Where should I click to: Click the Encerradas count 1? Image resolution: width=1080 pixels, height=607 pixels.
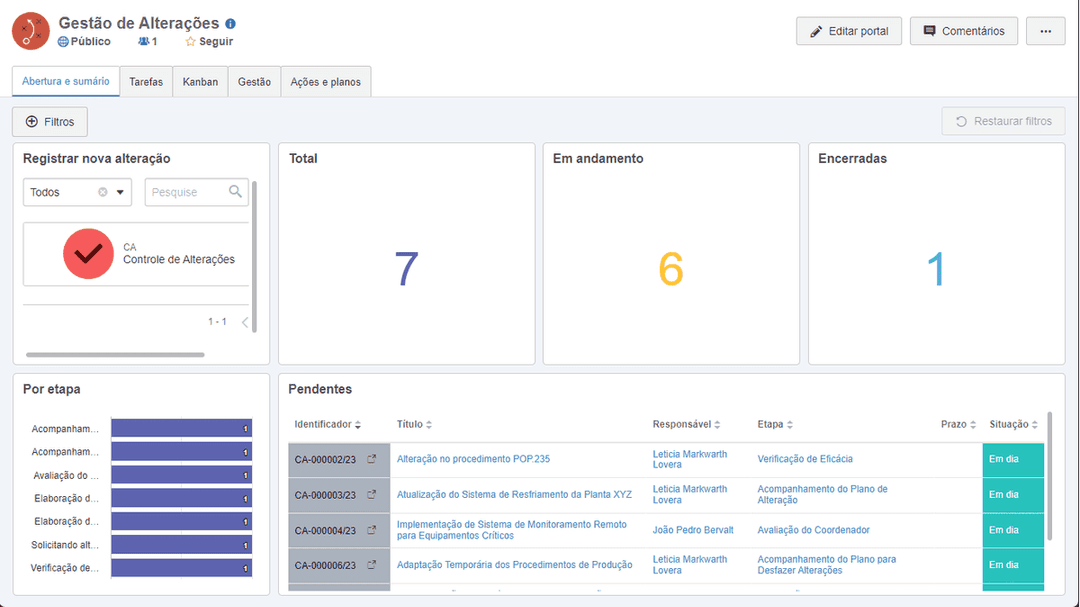[x=936, y=269]
